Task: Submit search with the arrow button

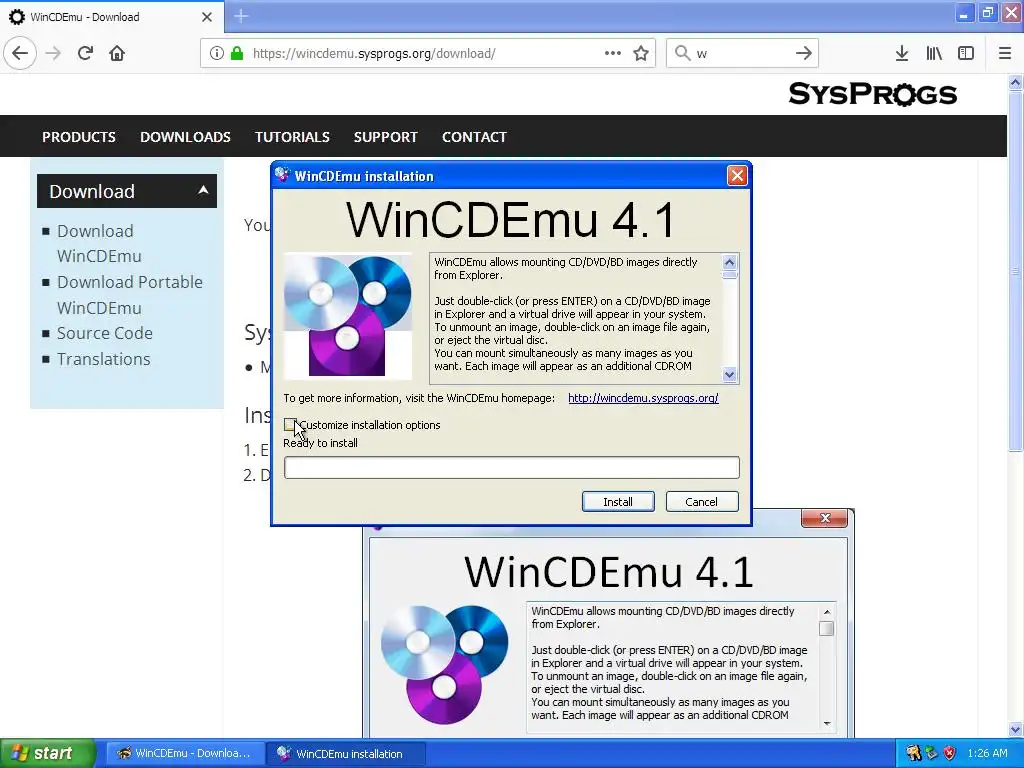Action: (x=804, y=53)
